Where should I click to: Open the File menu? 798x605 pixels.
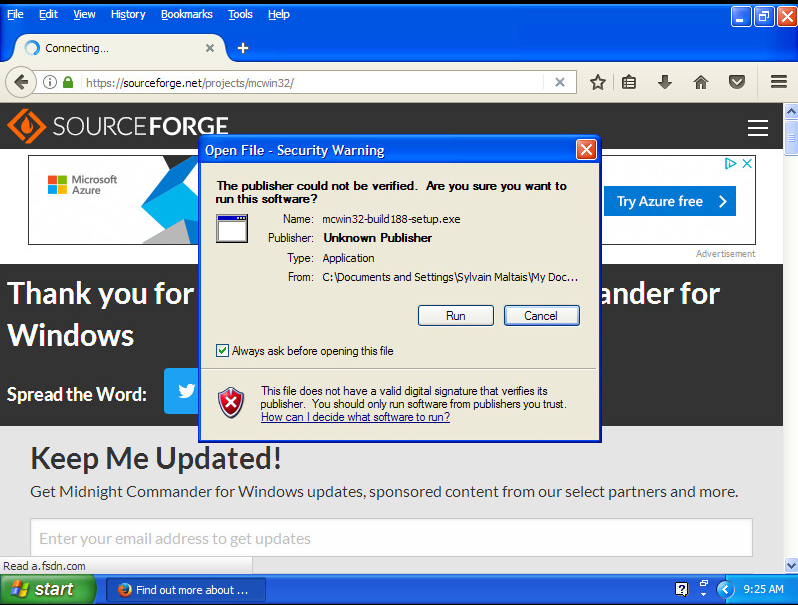tap(15, 14)
